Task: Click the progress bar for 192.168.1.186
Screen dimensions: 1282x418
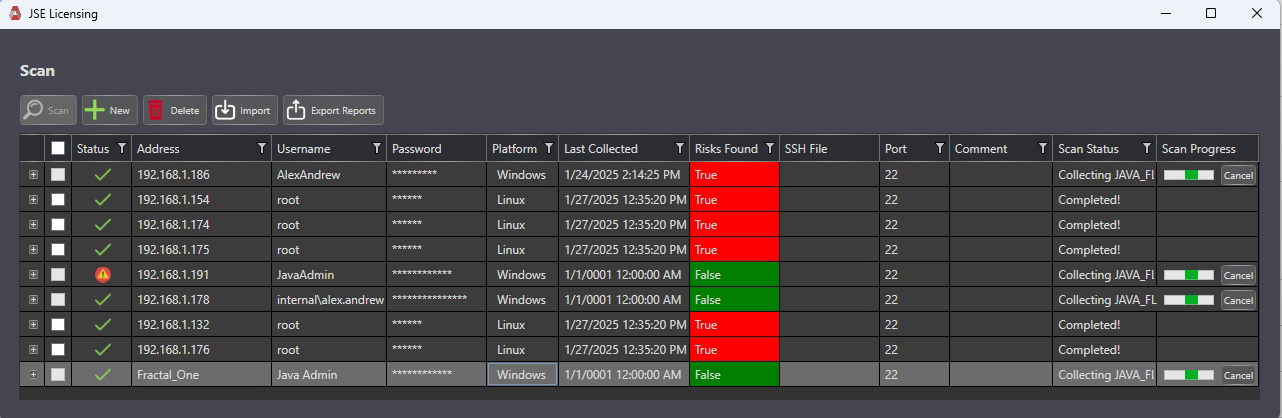Action: click(x=1189, y=175)
